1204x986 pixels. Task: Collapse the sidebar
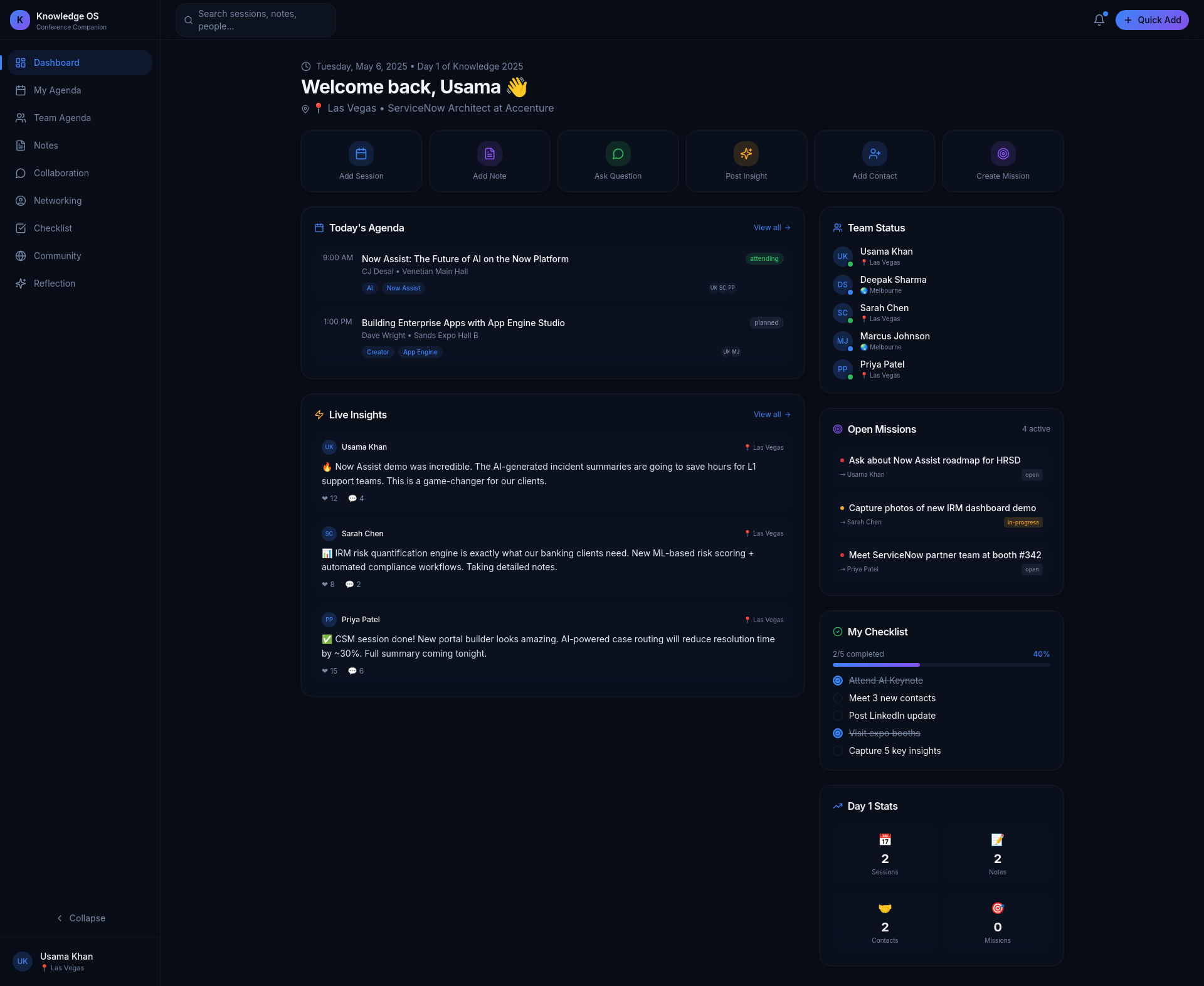[80, 918]
